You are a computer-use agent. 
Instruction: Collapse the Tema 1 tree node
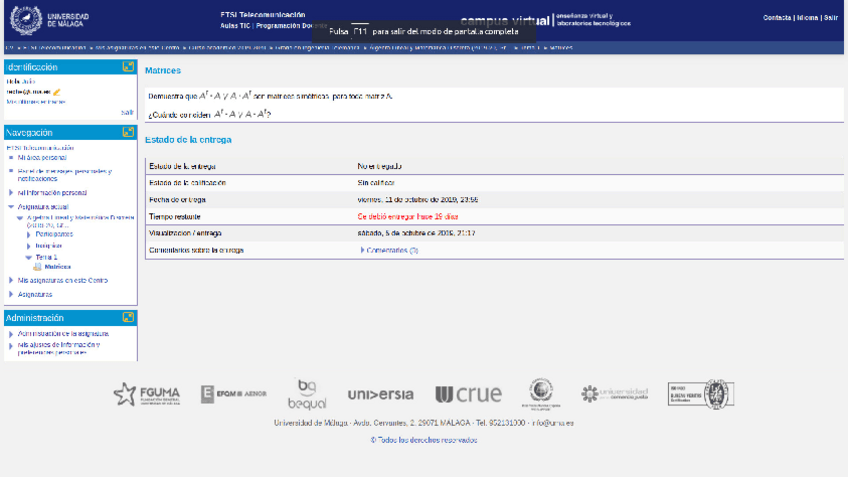coord(29,257)
